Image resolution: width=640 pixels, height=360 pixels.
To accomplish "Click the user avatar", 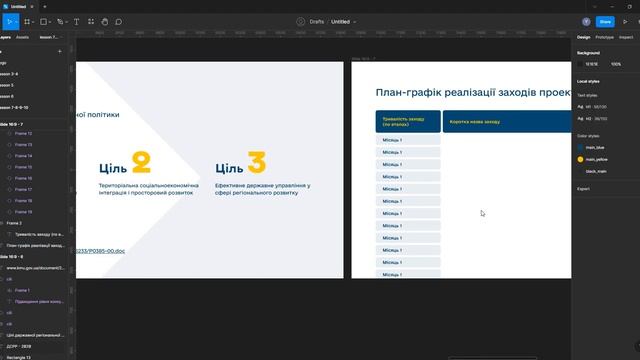I will click(x=586, y=22).
